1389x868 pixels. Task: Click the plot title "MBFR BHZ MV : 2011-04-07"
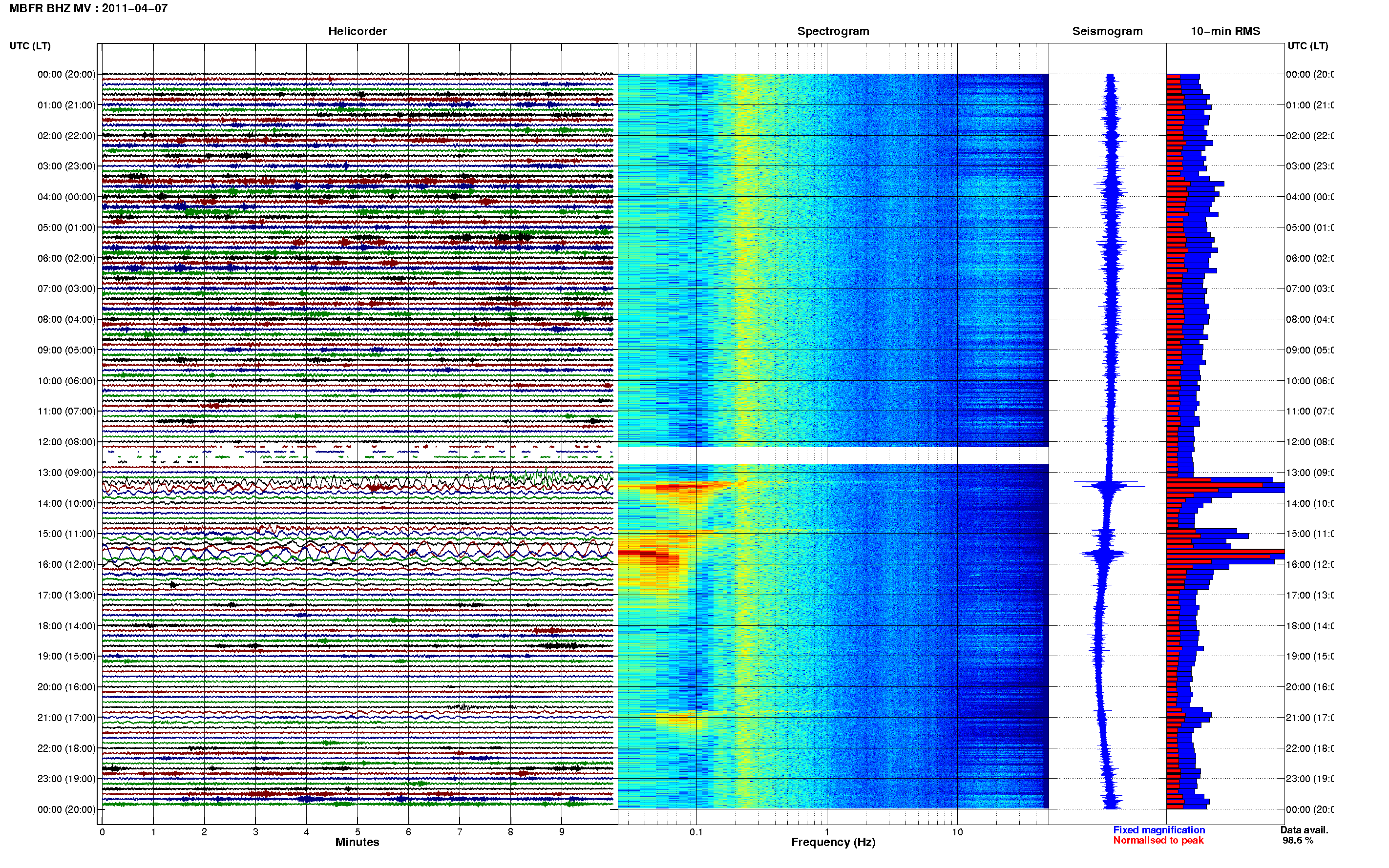[88, 9]
